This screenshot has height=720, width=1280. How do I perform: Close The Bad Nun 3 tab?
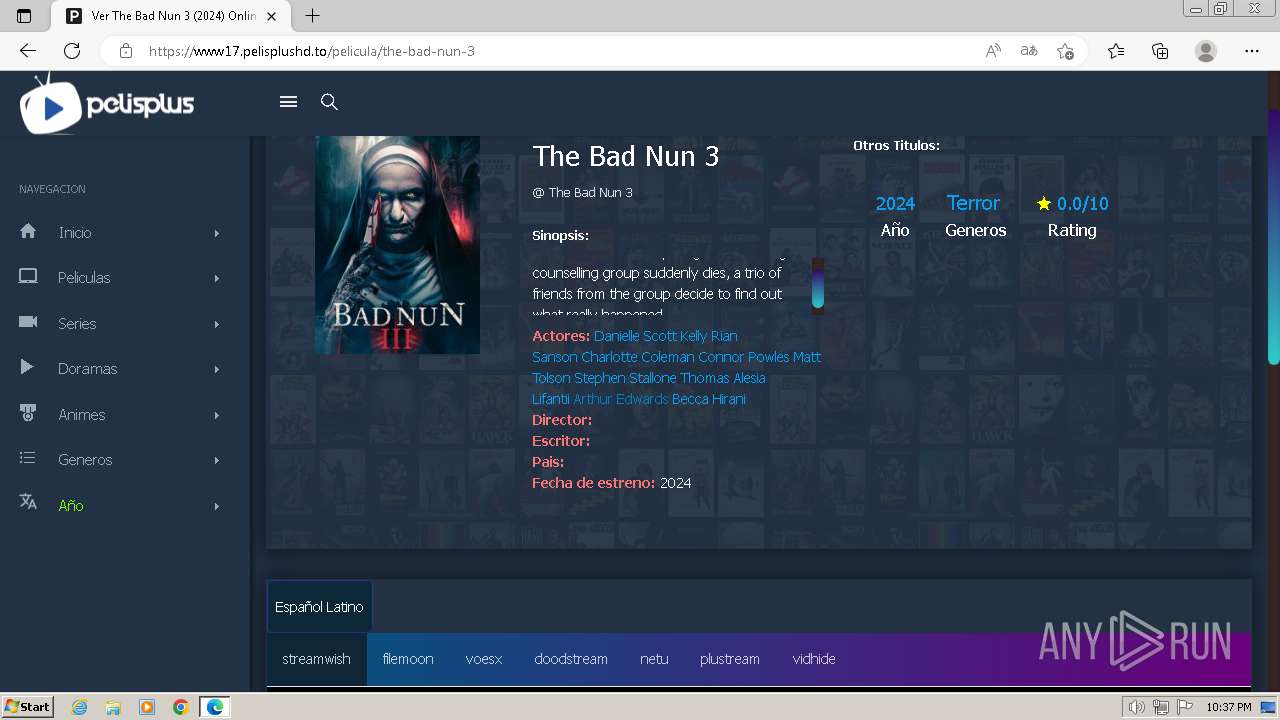pyautogui.click(x=272, y=16)
